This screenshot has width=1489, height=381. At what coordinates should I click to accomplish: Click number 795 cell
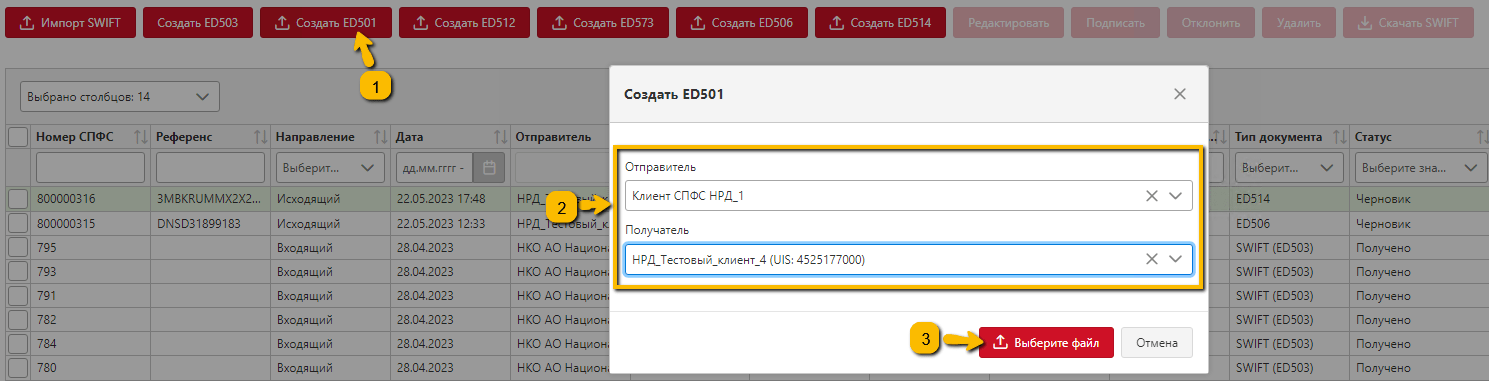click(x=91, y=247)
